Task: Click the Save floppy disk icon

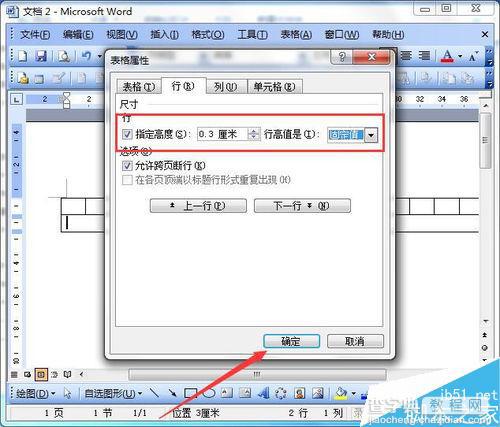Action: point(41,56)
